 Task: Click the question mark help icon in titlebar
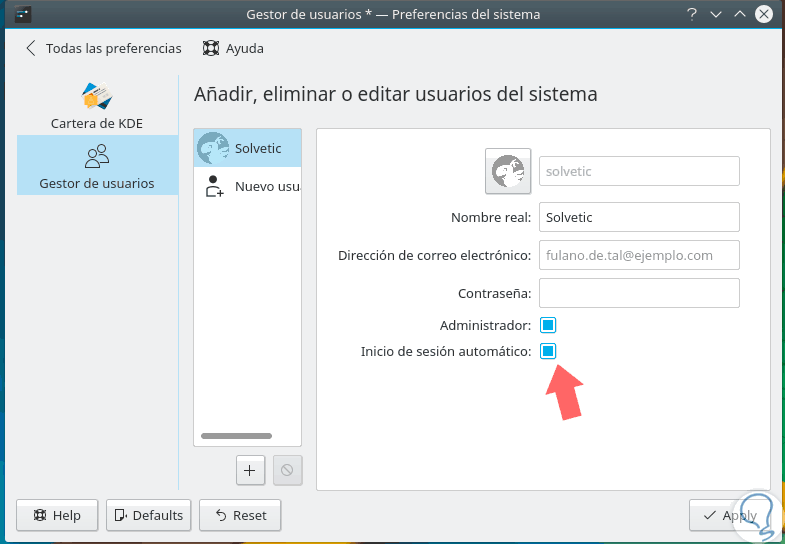coord(692,14)
